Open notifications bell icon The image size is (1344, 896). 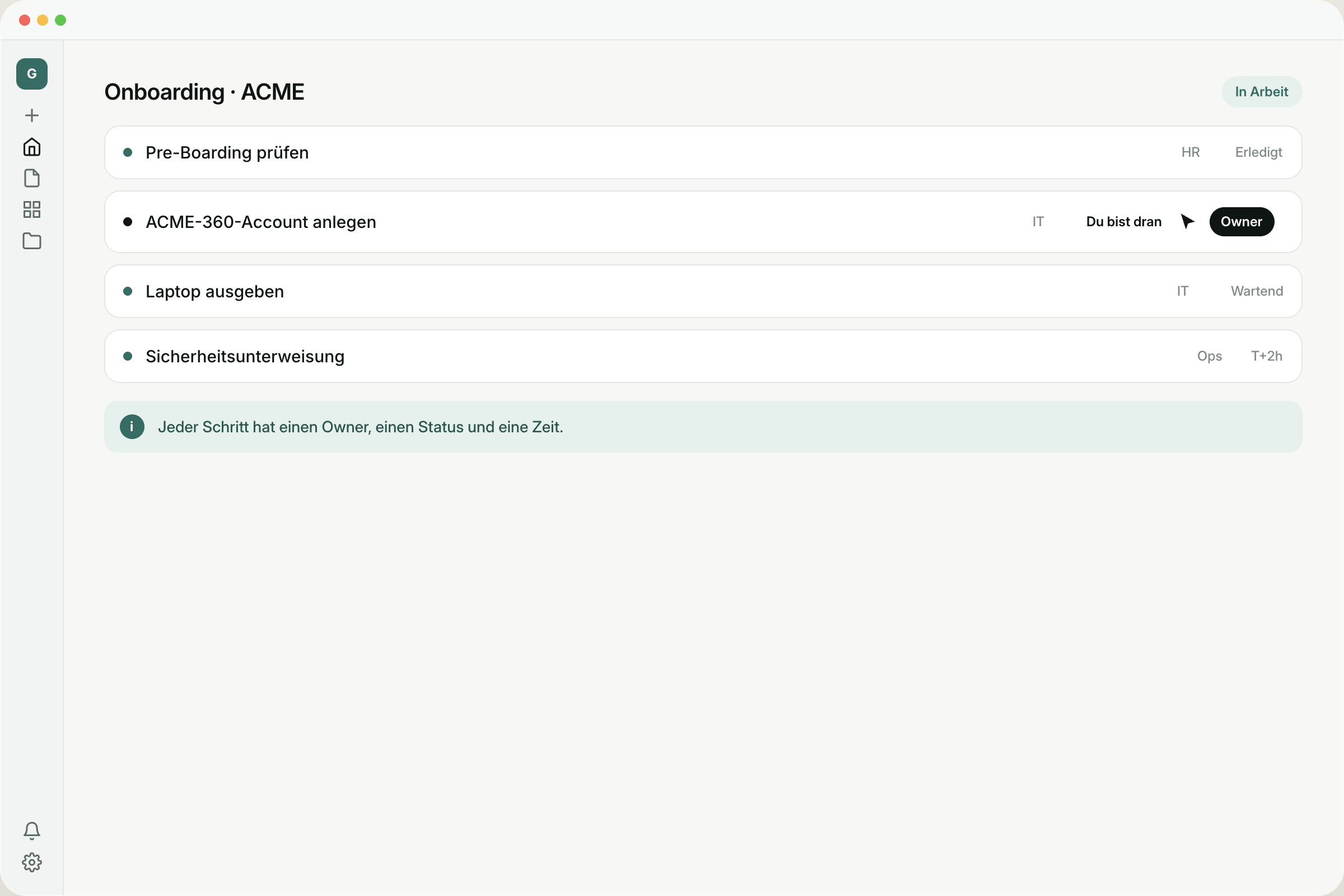32,831
